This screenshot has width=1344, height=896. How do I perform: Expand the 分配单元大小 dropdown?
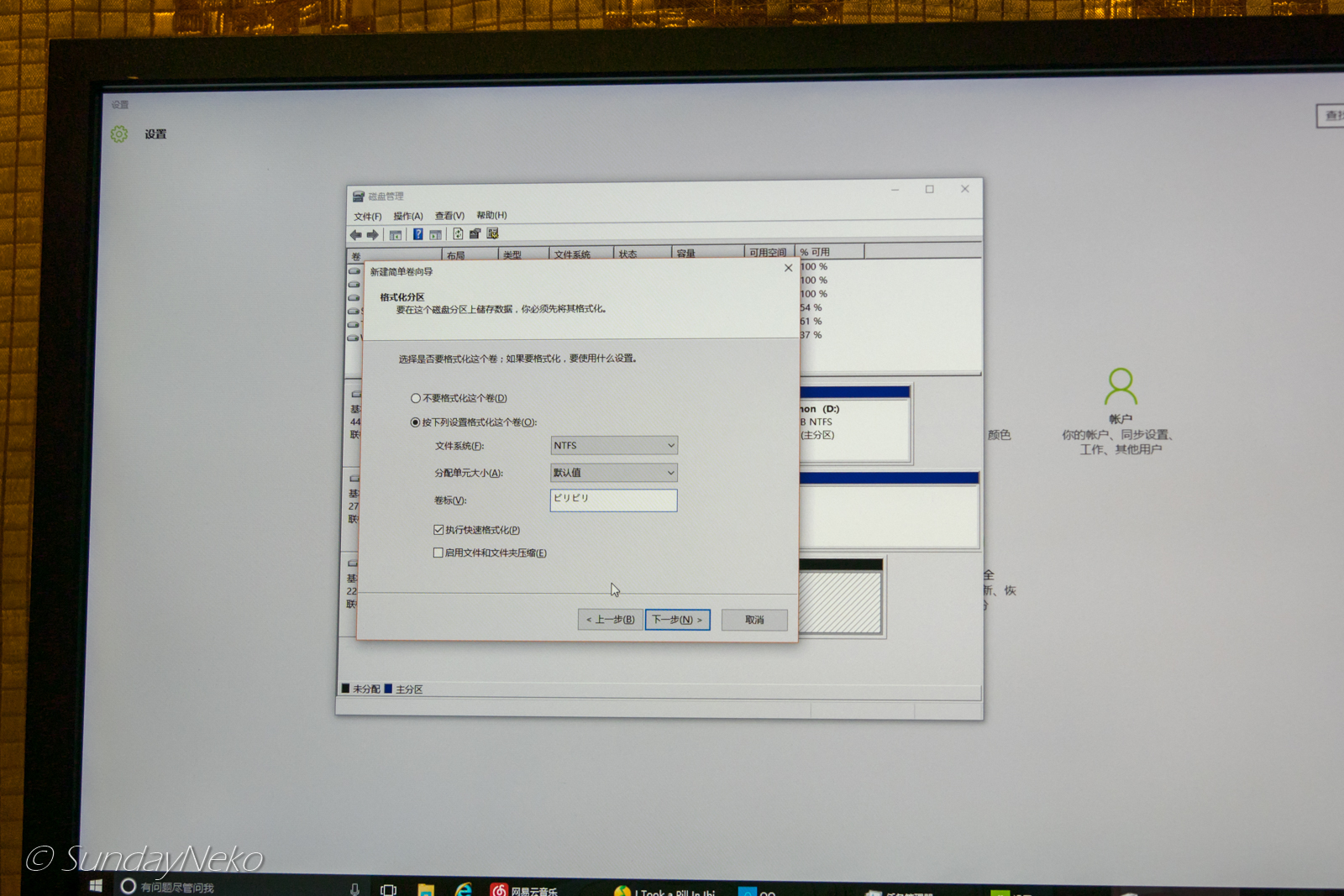point(613,473)
